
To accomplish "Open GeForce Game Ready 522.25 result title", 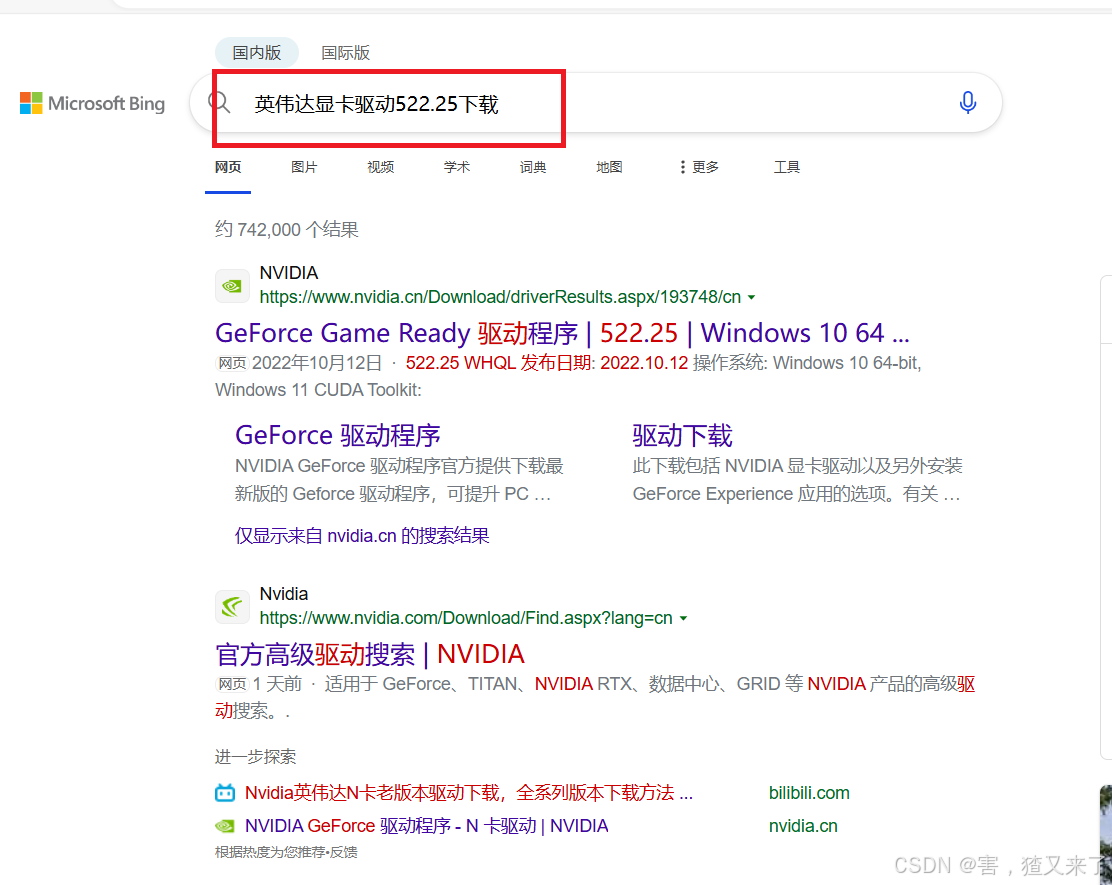I will pyautogui.click(x=562, y=333).
